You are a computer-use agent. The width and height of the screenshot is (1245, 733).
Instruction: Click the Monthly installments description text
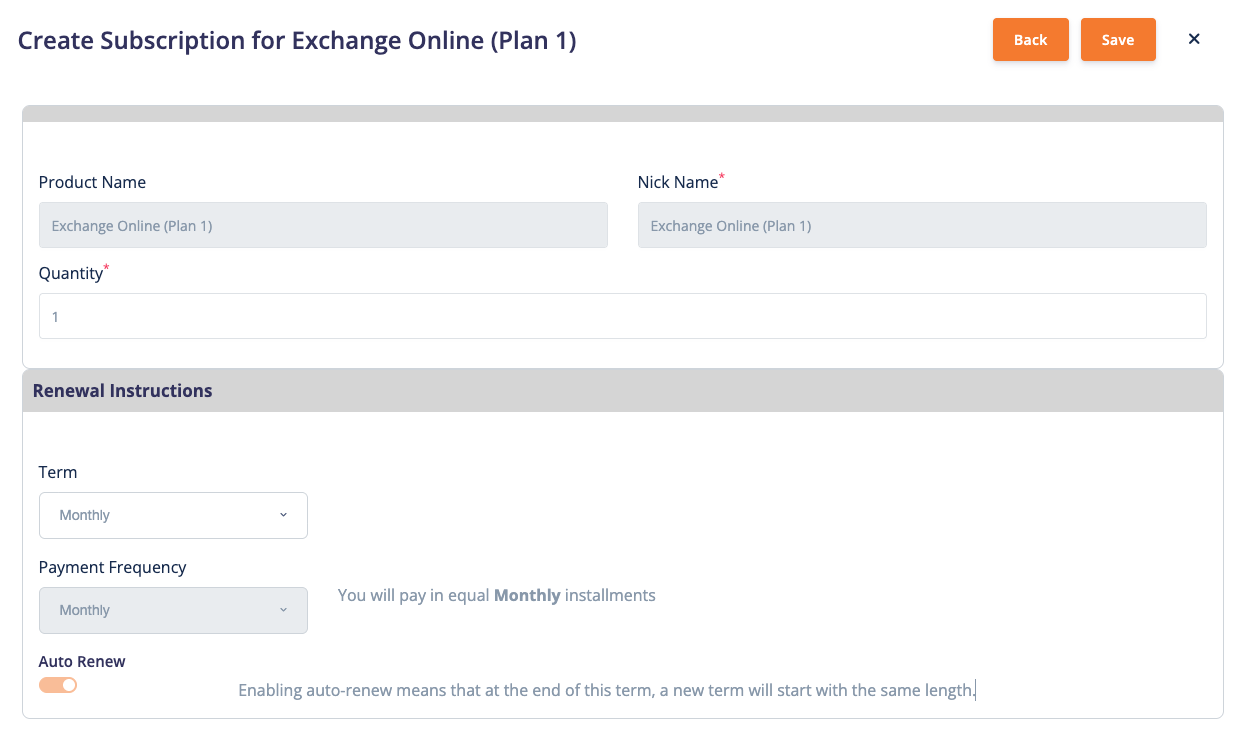point(496,595)
